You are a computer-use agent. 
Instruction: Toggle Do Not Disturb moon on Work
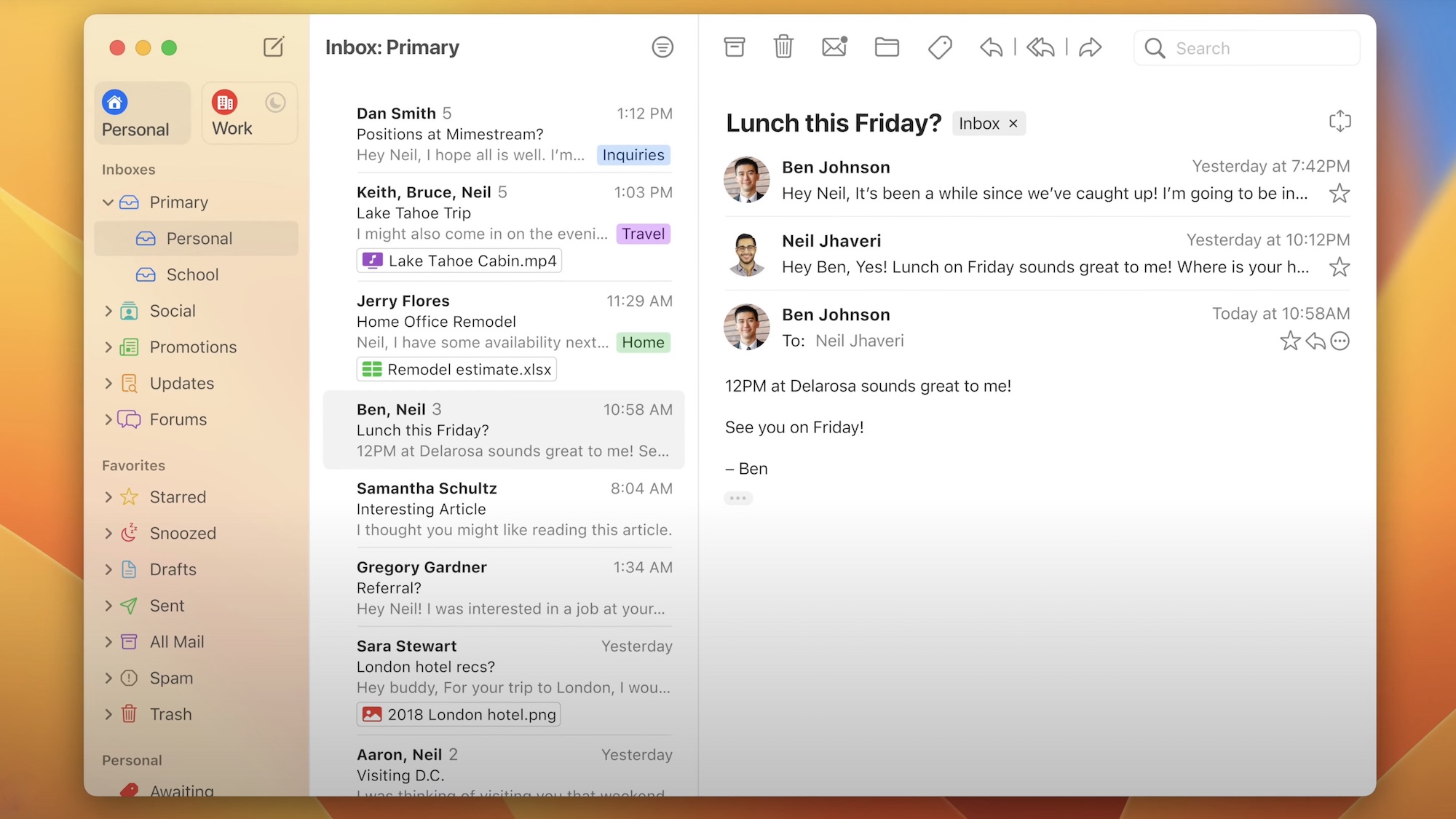click(x=275, y=103)
